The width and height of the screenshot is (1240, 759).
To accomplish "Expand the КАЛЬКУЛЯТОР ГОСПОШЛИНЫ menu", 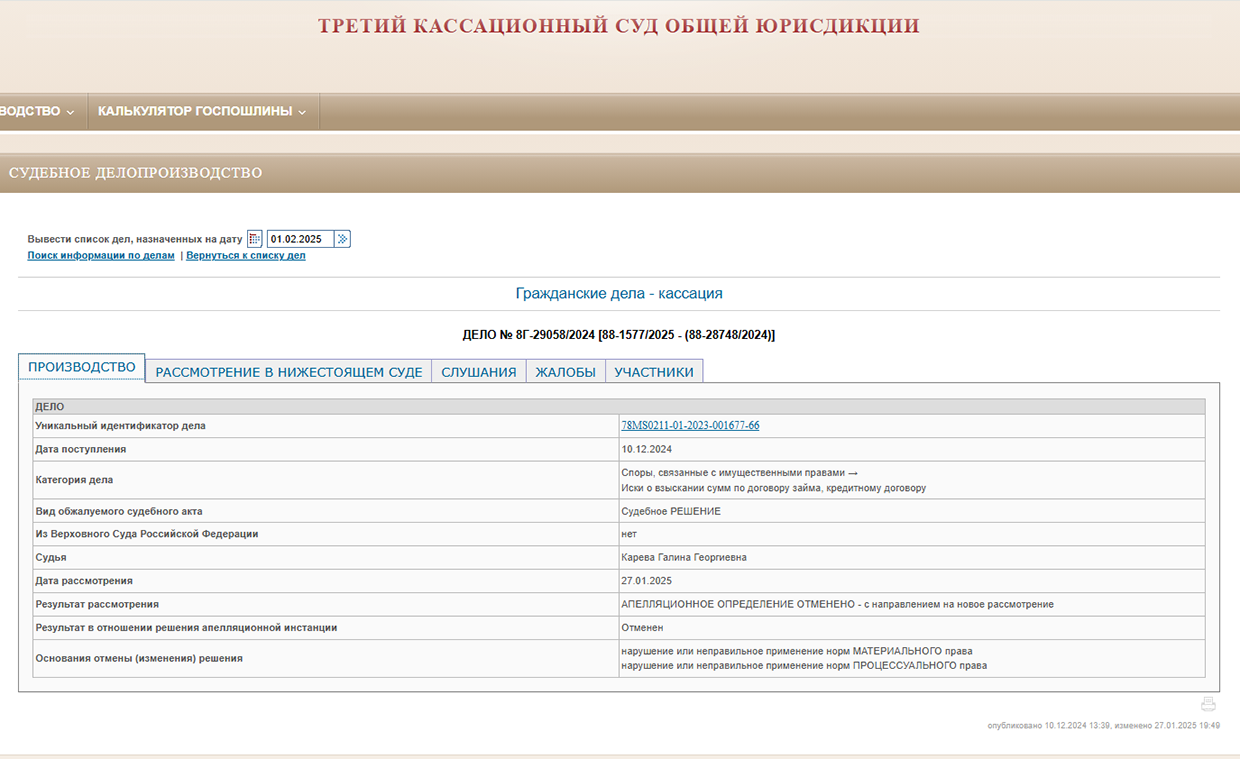I will pyautogui.click(x=202, y=111).
